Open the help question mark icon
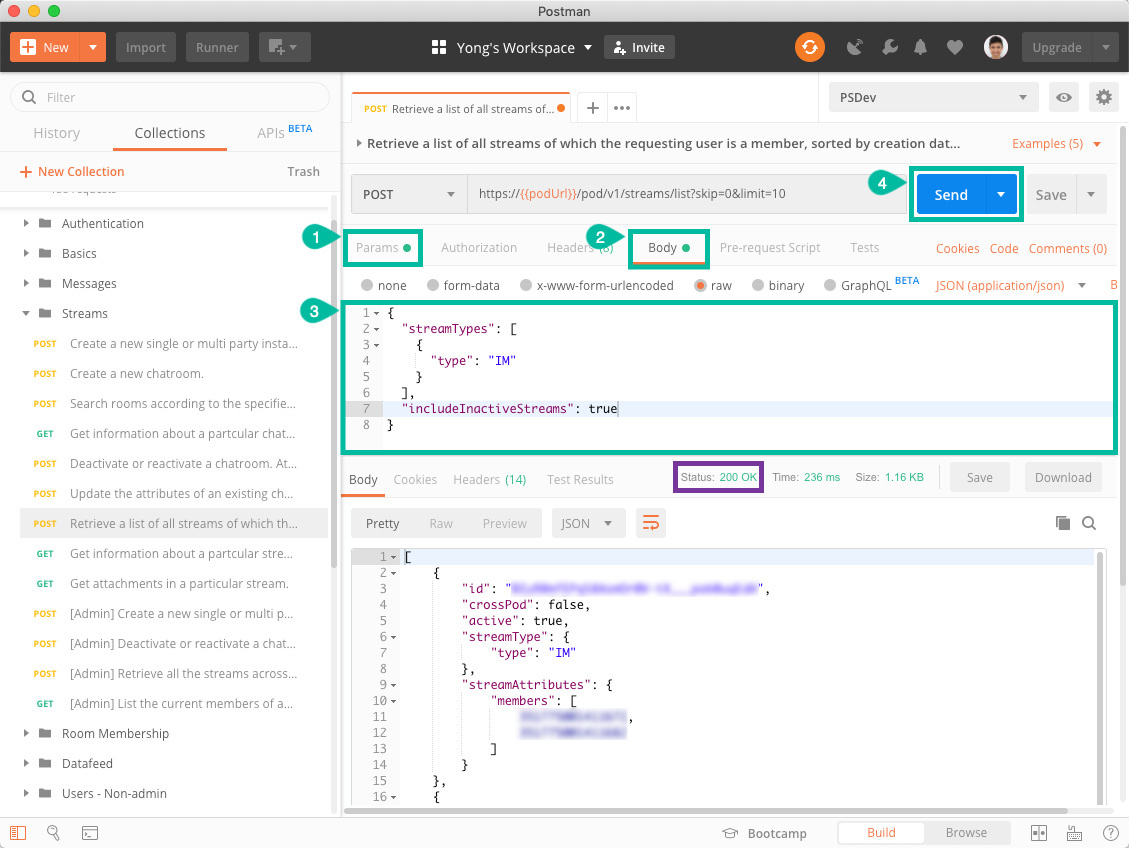1129x848 pixels. 1110,833
